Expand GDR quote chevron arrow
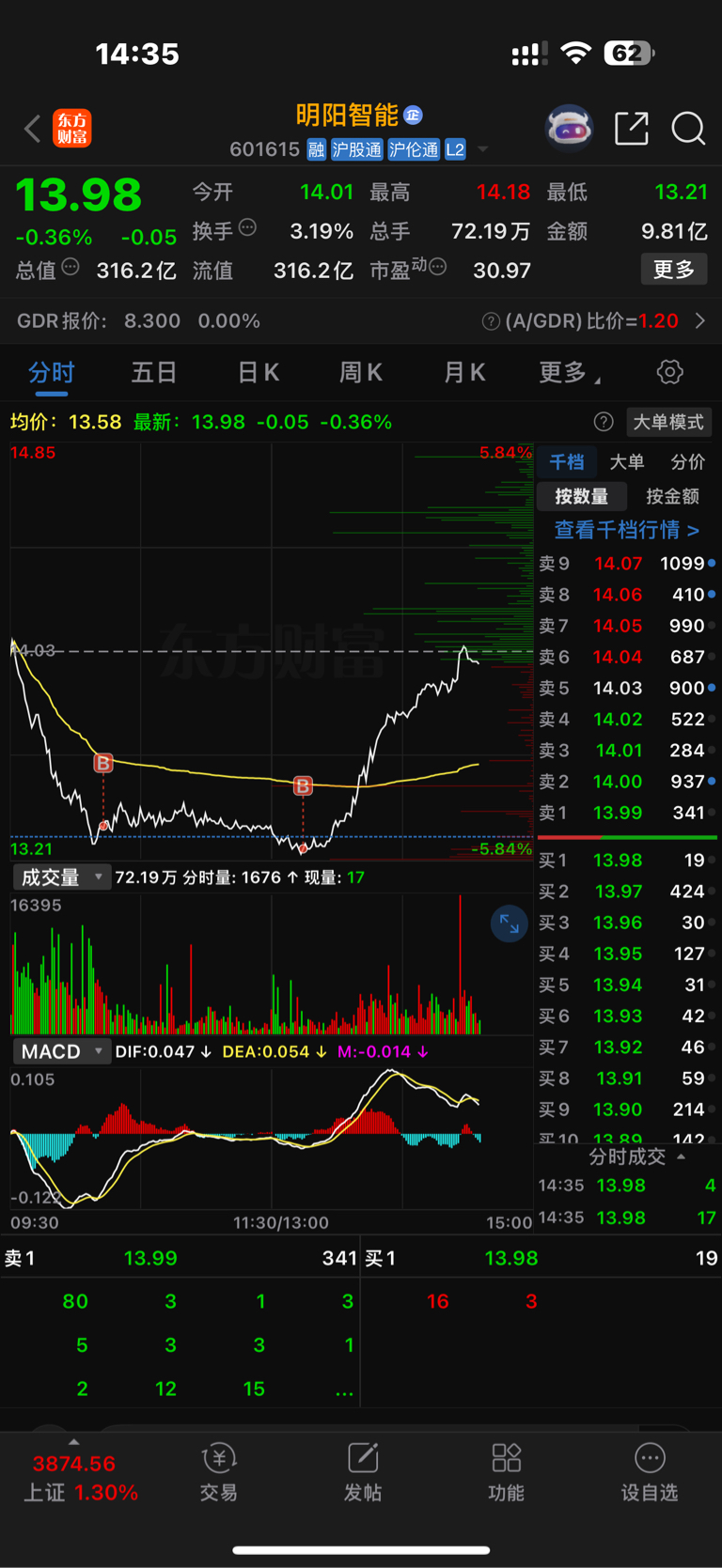This screenshot has width=722, height=1568. 700,321
